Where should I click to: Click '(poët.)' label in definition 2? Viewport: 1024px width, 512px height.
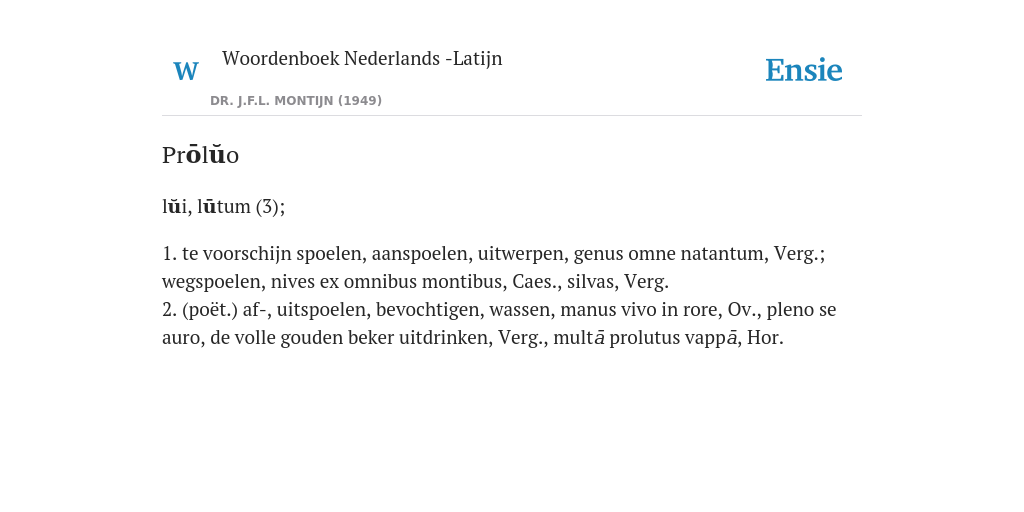click(209, 310)
